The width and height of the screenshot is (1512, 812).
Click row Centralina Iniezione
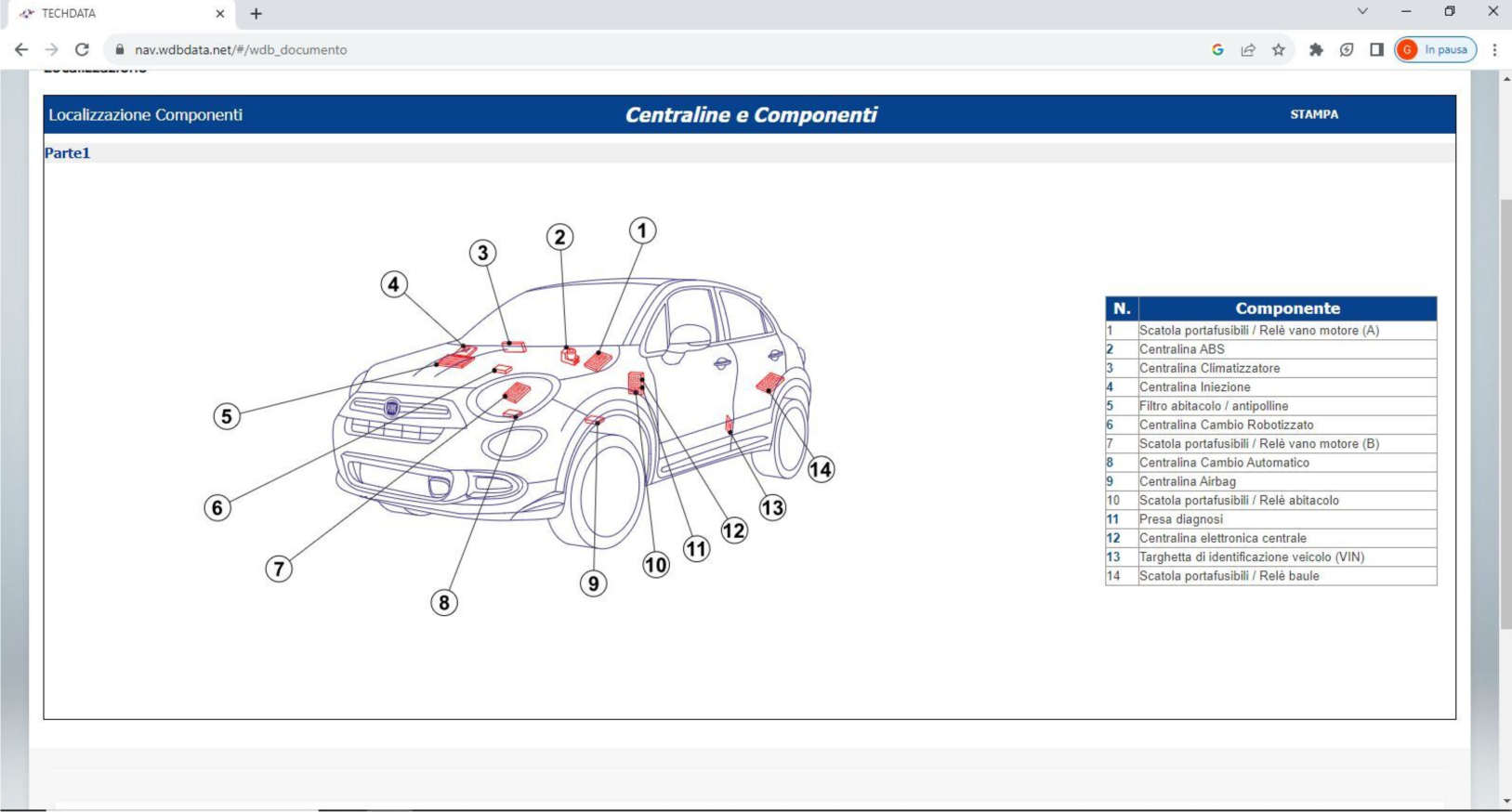point(1270,387)
